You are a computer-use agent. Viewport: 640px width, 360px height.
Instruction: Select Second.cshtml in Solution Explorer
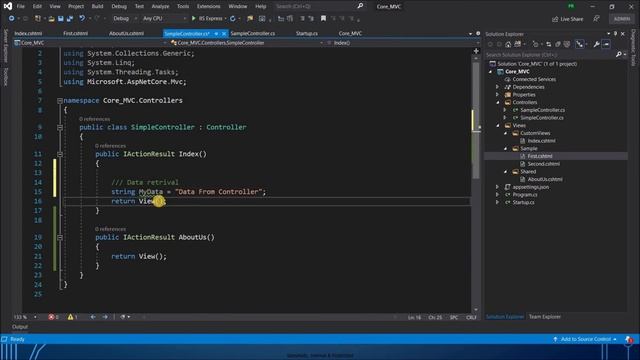point(544,164)
